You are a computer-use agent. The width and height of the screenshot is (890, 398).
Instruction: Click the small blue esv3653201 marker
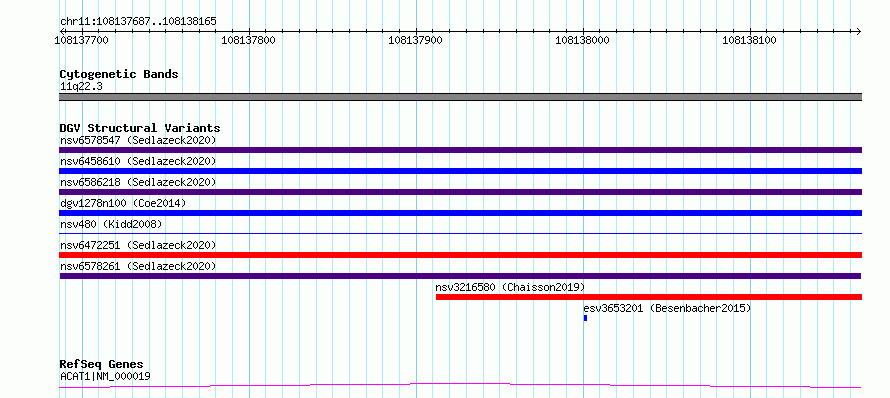click(585, 318)
